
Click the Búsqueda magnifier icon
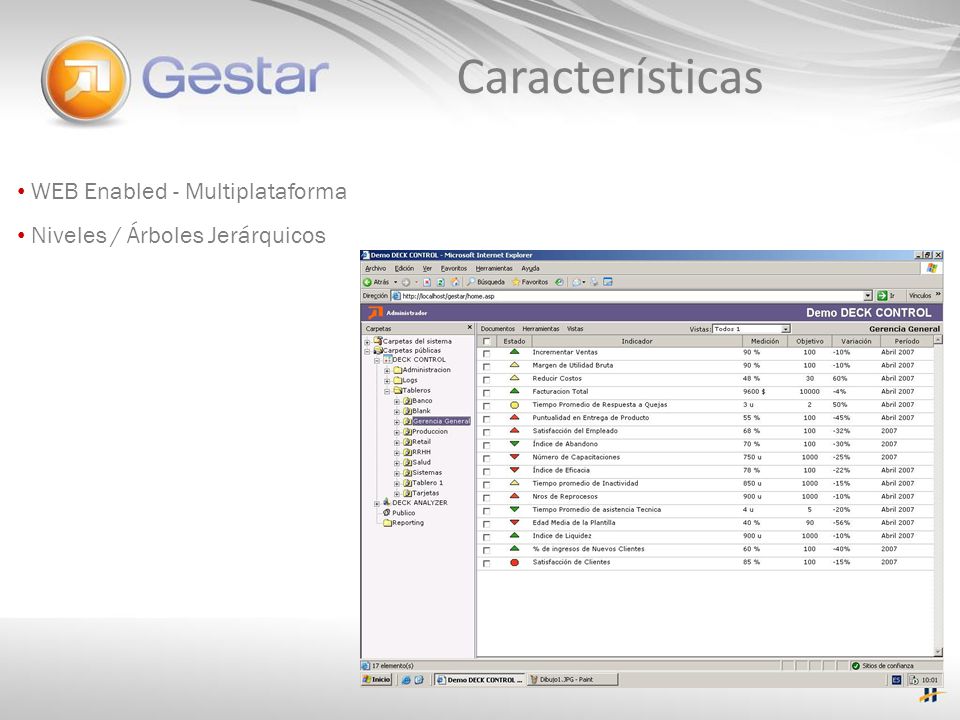471,282
